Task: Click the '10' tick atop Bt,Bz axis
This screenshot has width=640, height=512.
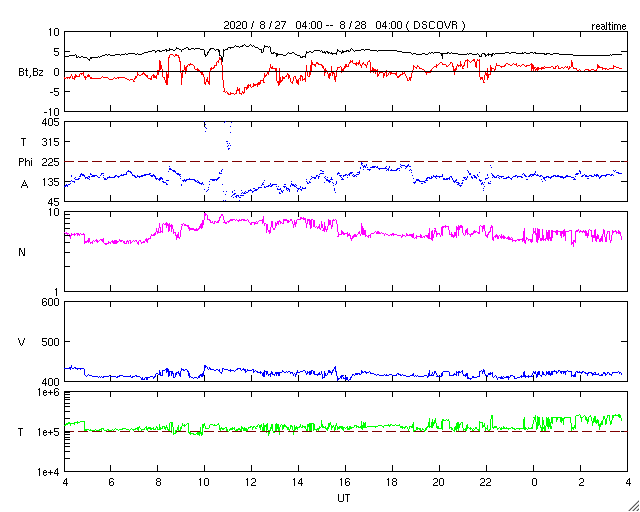Action: pos(53,32)
